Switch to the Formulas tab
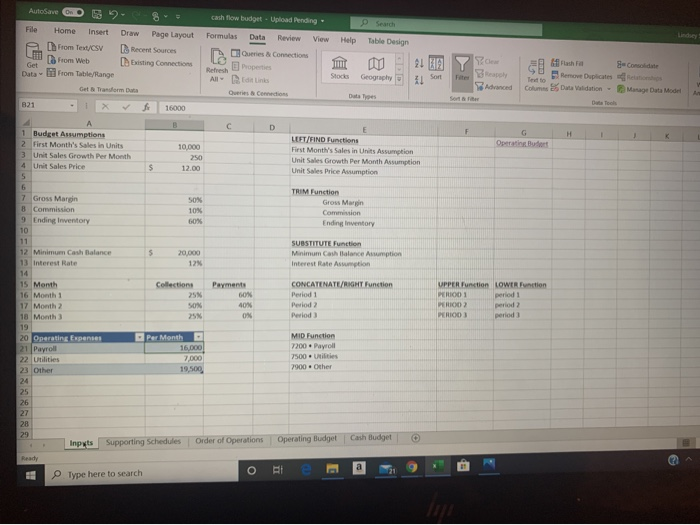The height and width of the screenshot is (525, 700). 221,36
